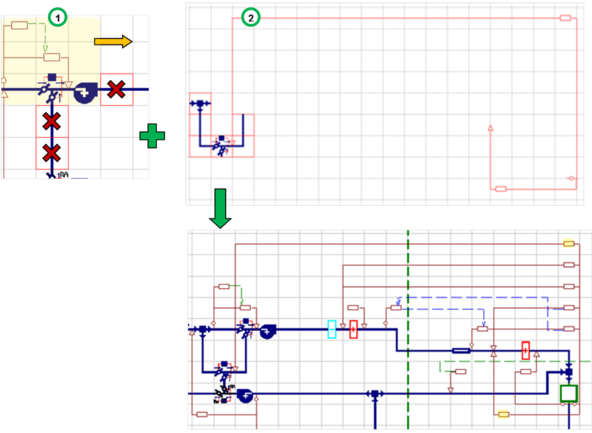Image resolution: width=592 pixels, height=433 pixels.
Task: Click the fan symbol in diagram 1
Action: (x=85, y=92)
